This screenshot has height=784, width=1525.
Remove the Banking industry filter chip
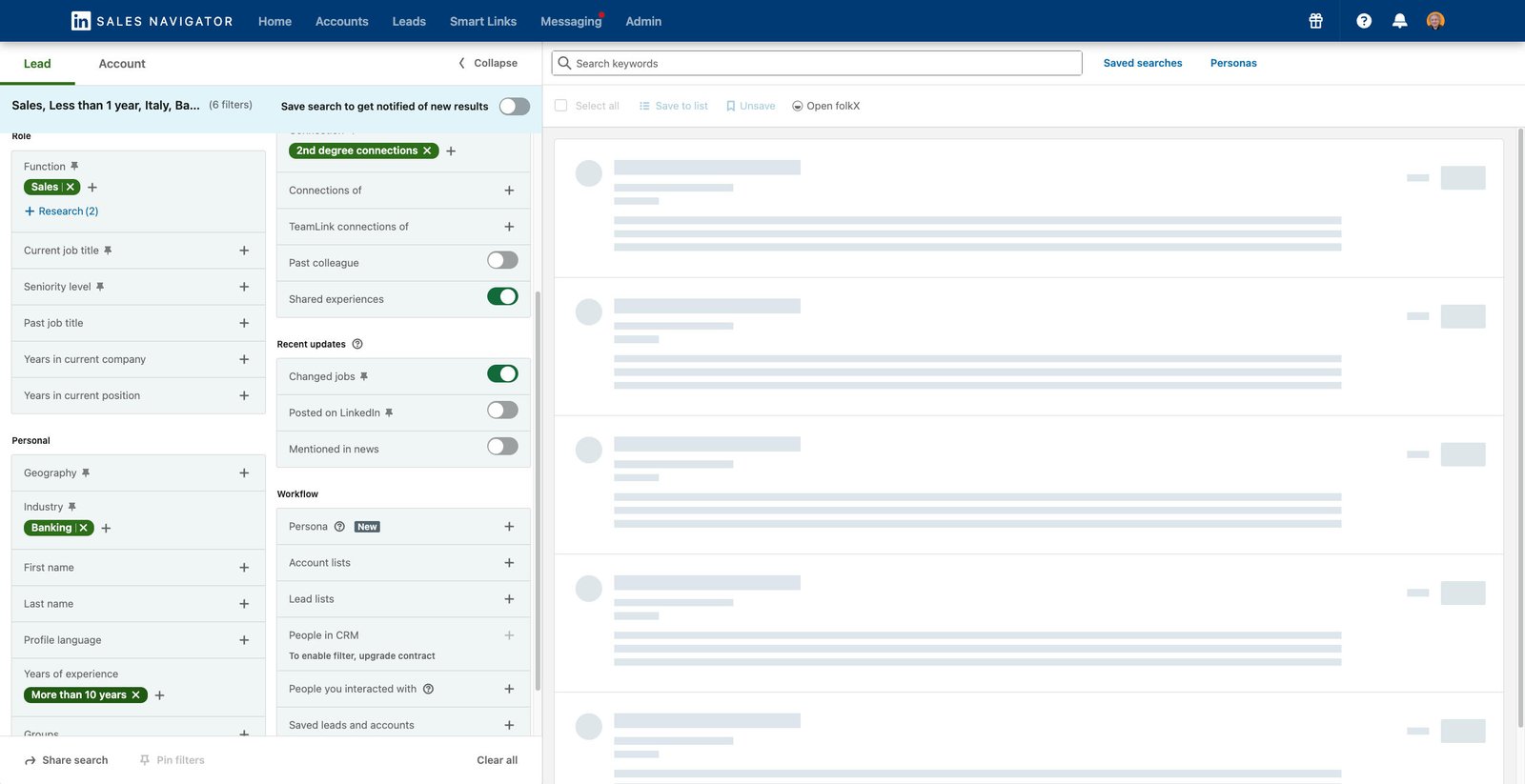tap(84, 528)
